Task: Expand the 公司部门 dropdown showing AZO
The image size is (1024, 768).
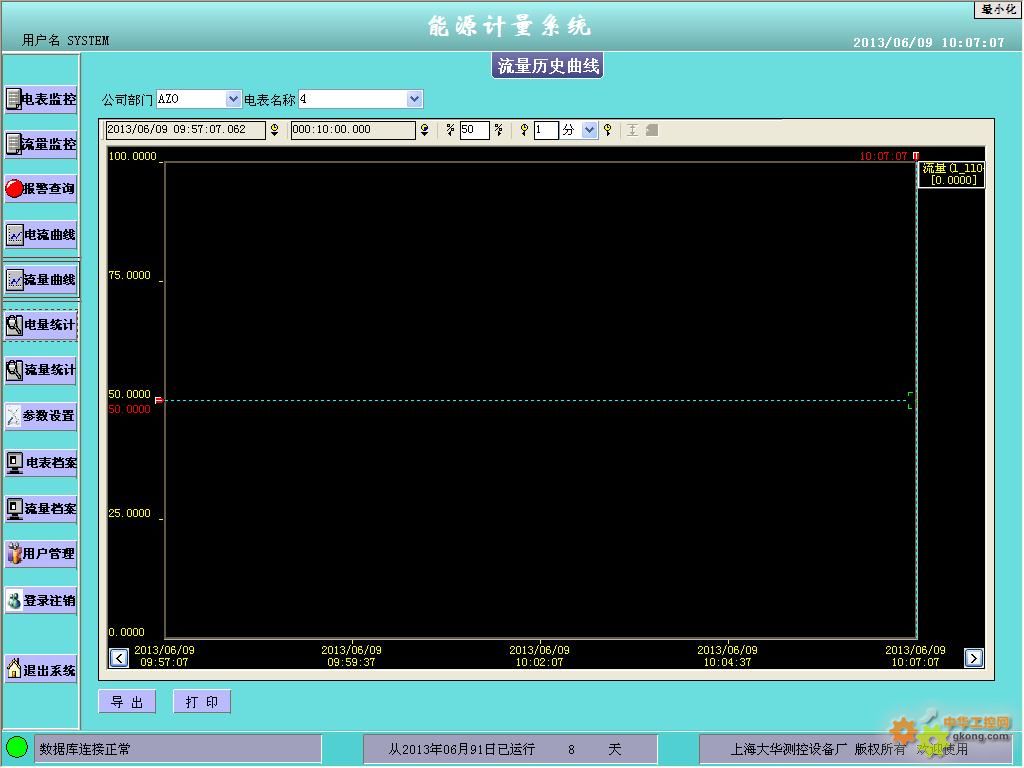Action: [233, 99]
